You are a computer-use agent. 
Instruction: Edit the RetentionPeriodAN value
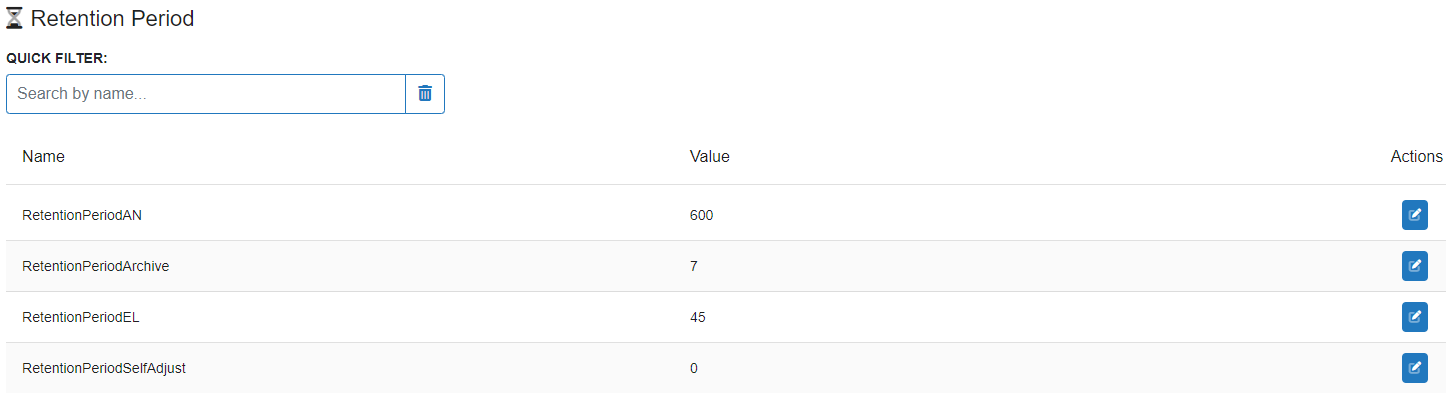(x=1414, y=215)
